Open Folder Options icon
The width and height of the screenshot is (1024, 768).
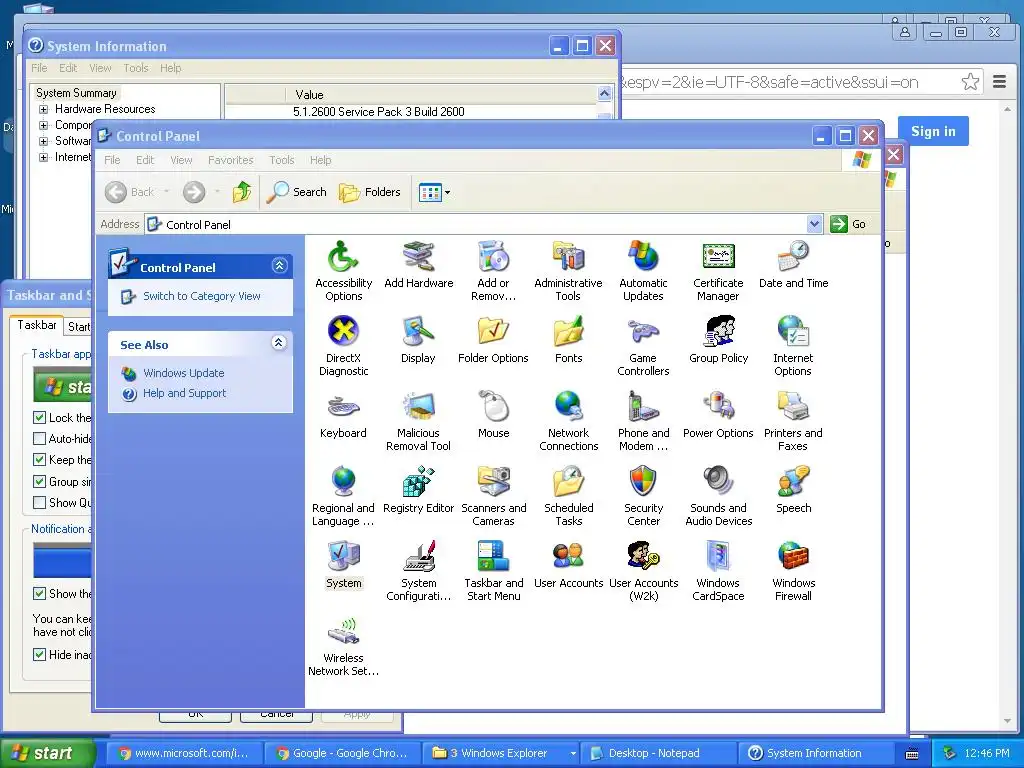[x=493, y=339]
